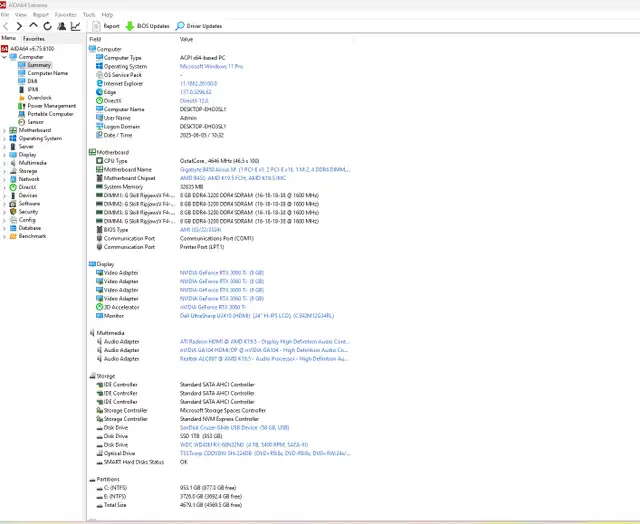Click the 3D Accelerator row icon
The image size is (640, 524).
pos(99,307)
